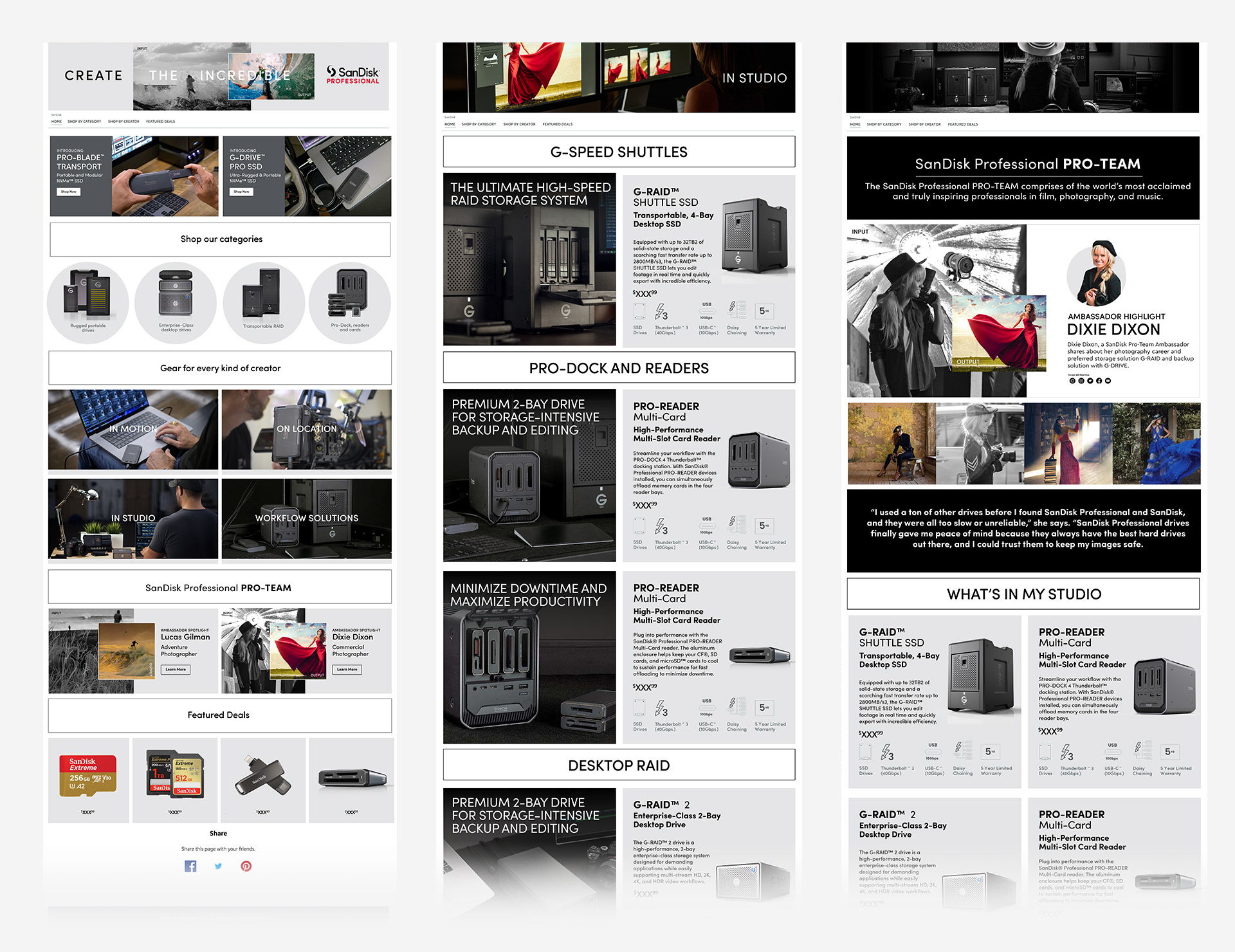Viewport: 1235px width, 952px height.
Task: Select the Enterprise-Class desktop drives category circle
Action: [176, 302]
